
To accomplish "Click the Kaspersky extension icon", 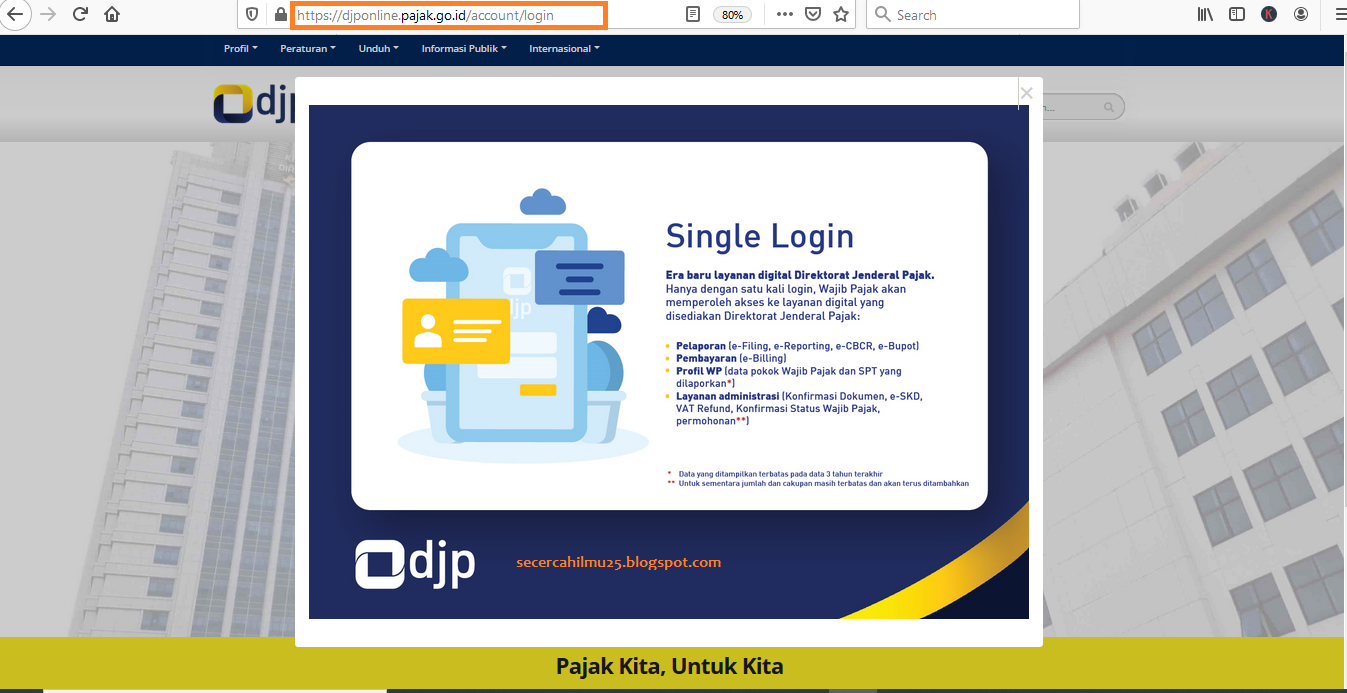I will coord(1269,14).
